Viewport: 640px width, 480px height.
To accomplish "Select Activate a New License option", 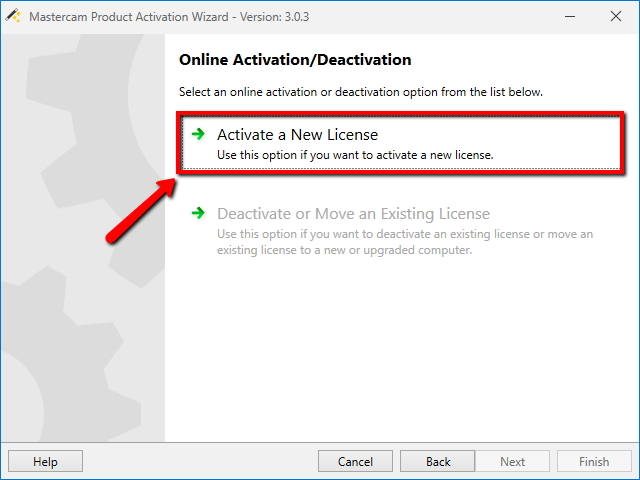I will (x=401, y=143).
